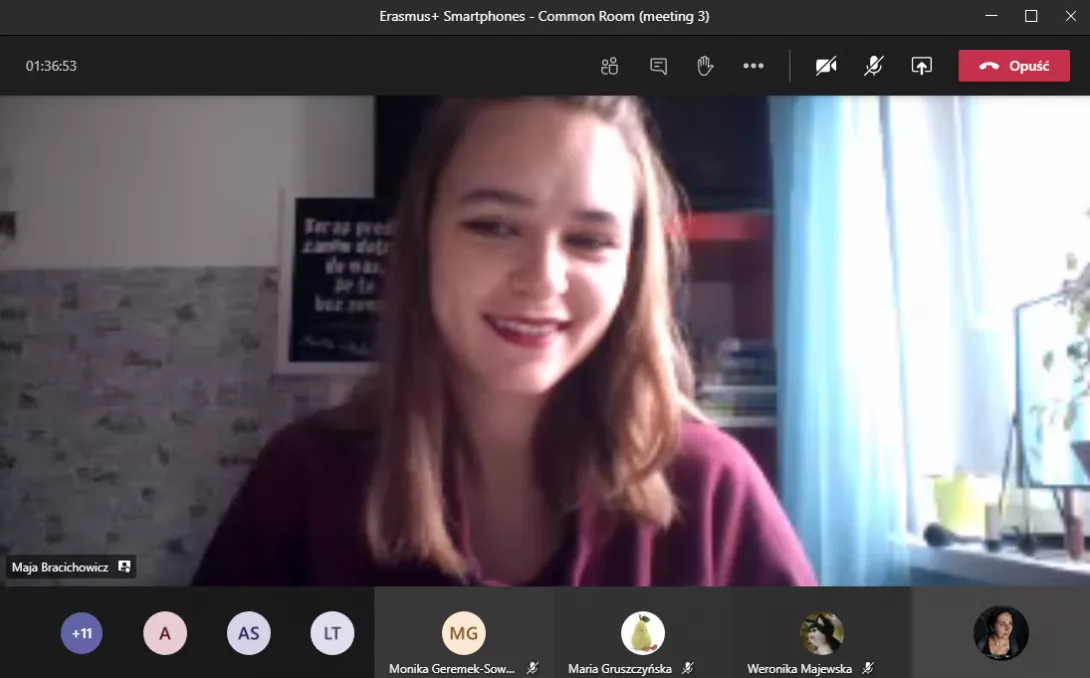The width and height of the screenshot is (1090, 678).
Task: Show the participants list
Action: coord(609,66)
